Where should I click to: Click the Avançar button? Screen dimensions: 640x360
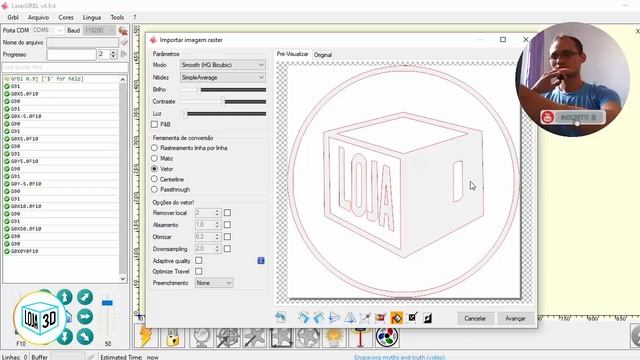515,318
